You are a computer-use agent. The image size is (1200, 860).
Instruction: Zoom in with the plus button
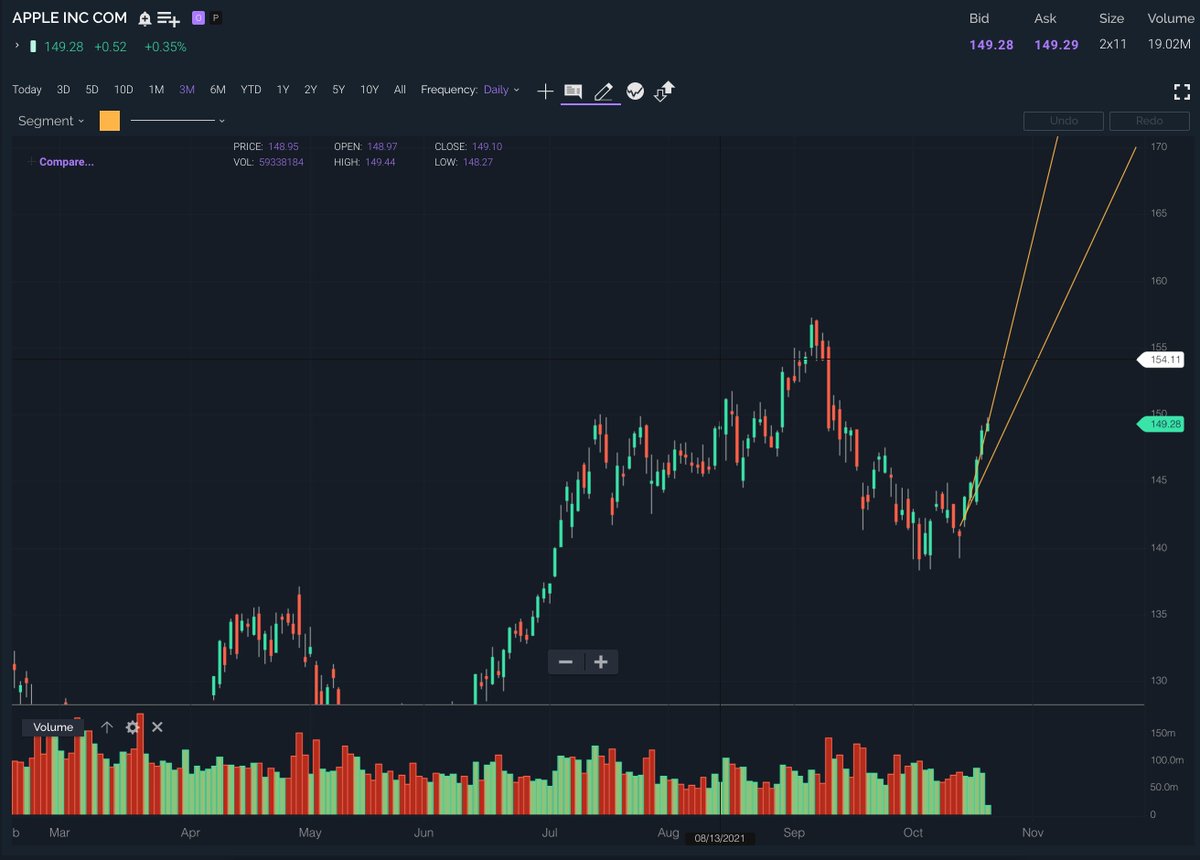point(601,662)
